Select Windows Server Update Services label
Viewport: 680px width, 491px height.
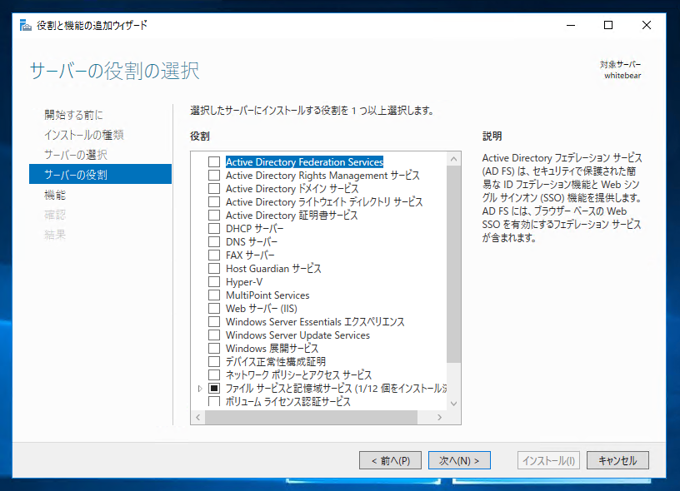[298, 335]
